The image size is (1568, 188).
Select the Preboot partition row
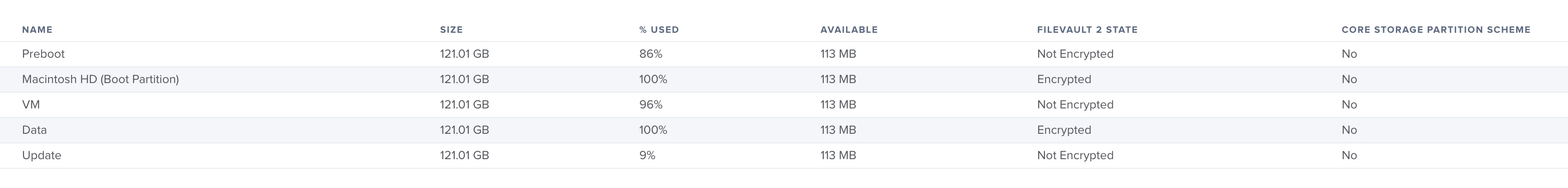pyautogui.click(x=784, y=54)
